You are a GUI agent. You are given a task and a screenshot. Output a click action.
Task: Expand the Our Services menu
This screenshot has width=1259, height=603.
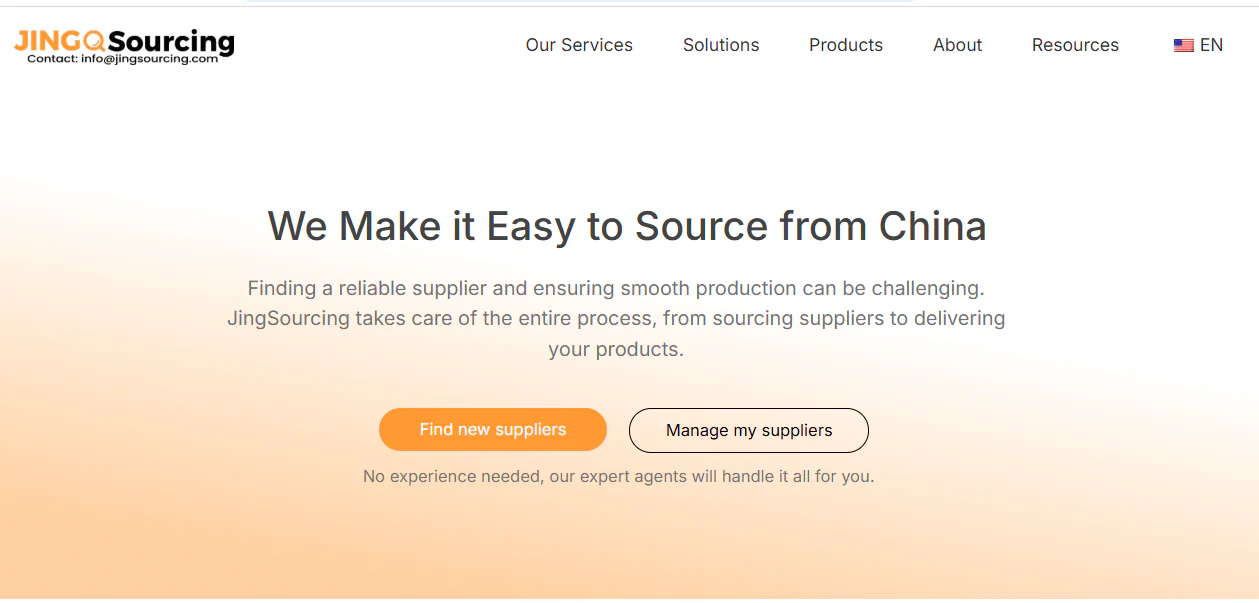coord(579,45)
